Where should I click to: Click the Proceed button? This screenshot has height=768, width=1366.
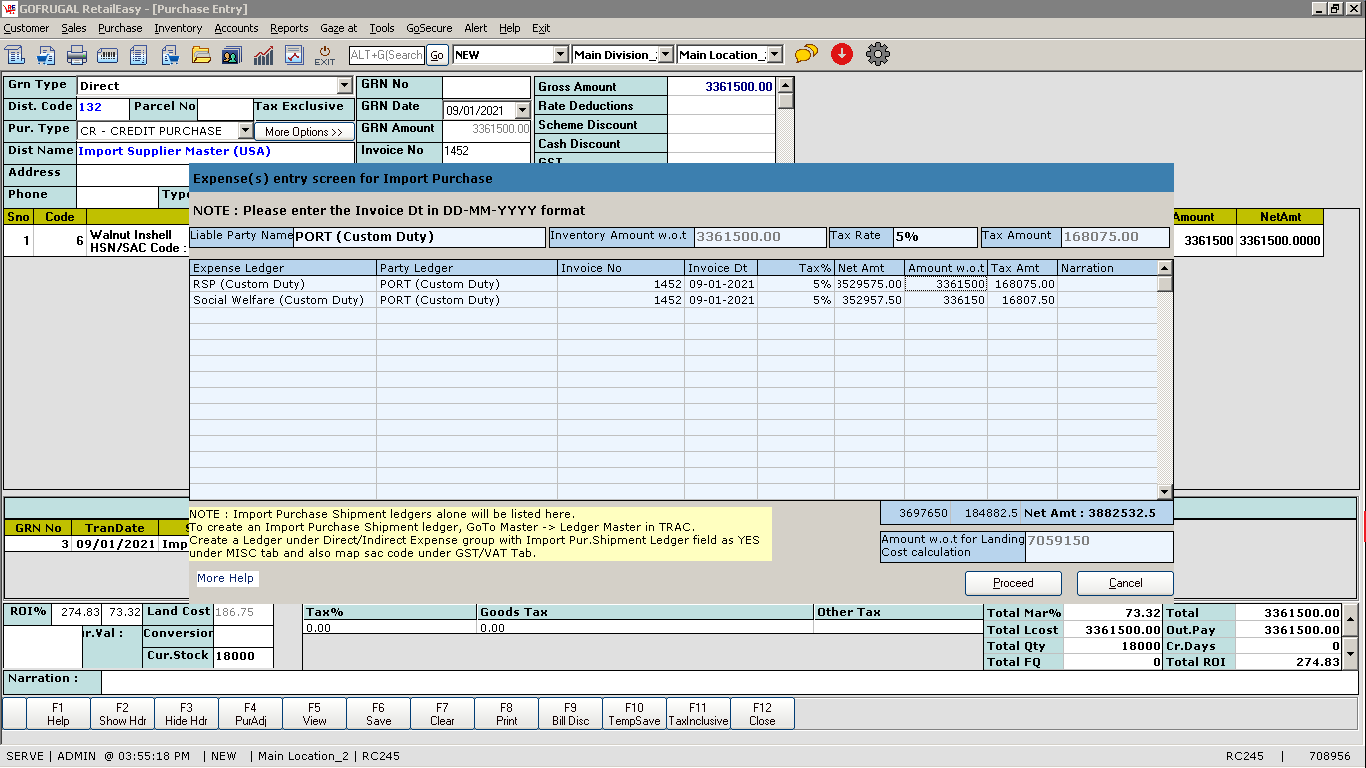pos(1013,583)
